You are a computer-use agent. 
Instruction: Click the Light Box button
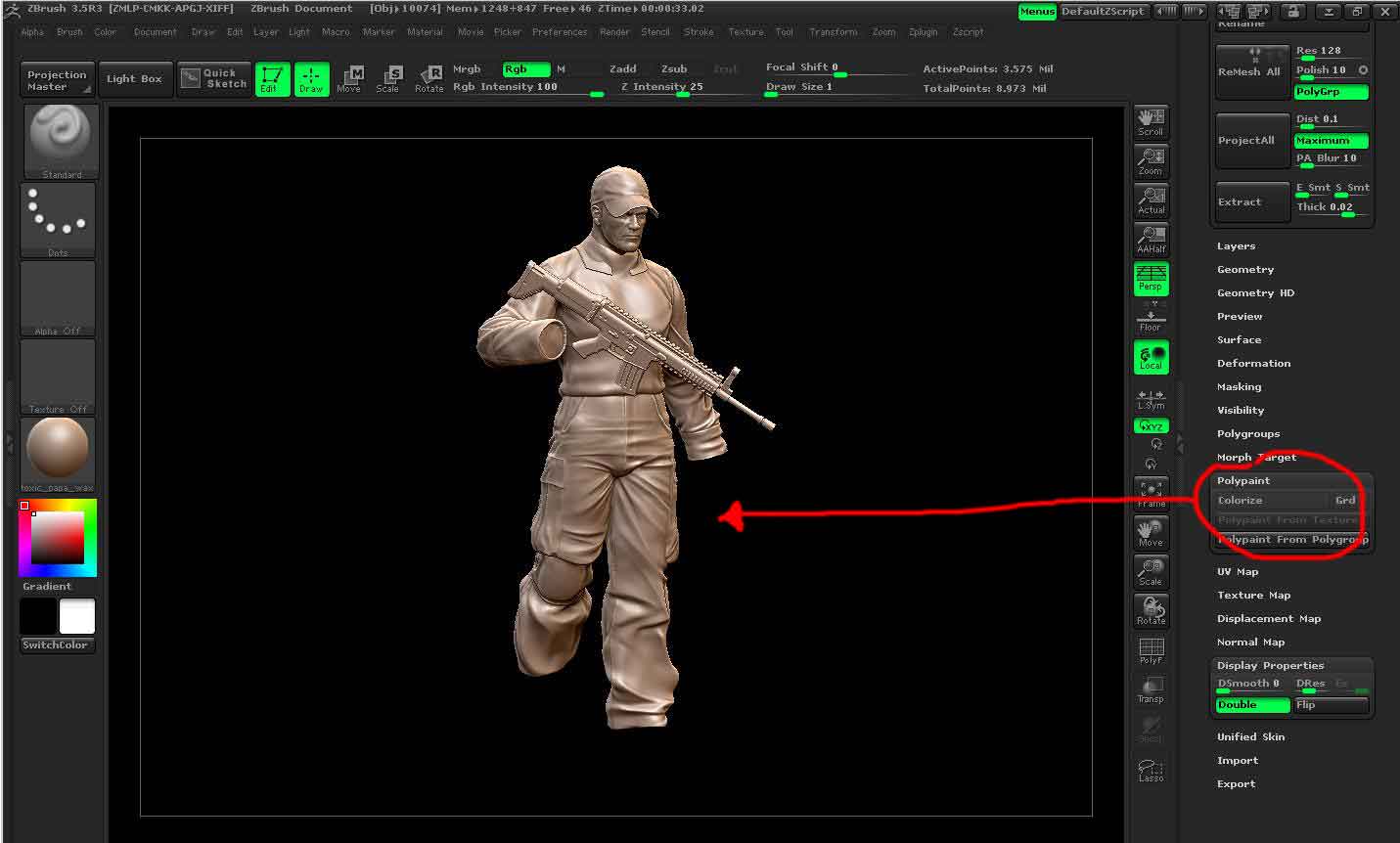click(134, 79)
